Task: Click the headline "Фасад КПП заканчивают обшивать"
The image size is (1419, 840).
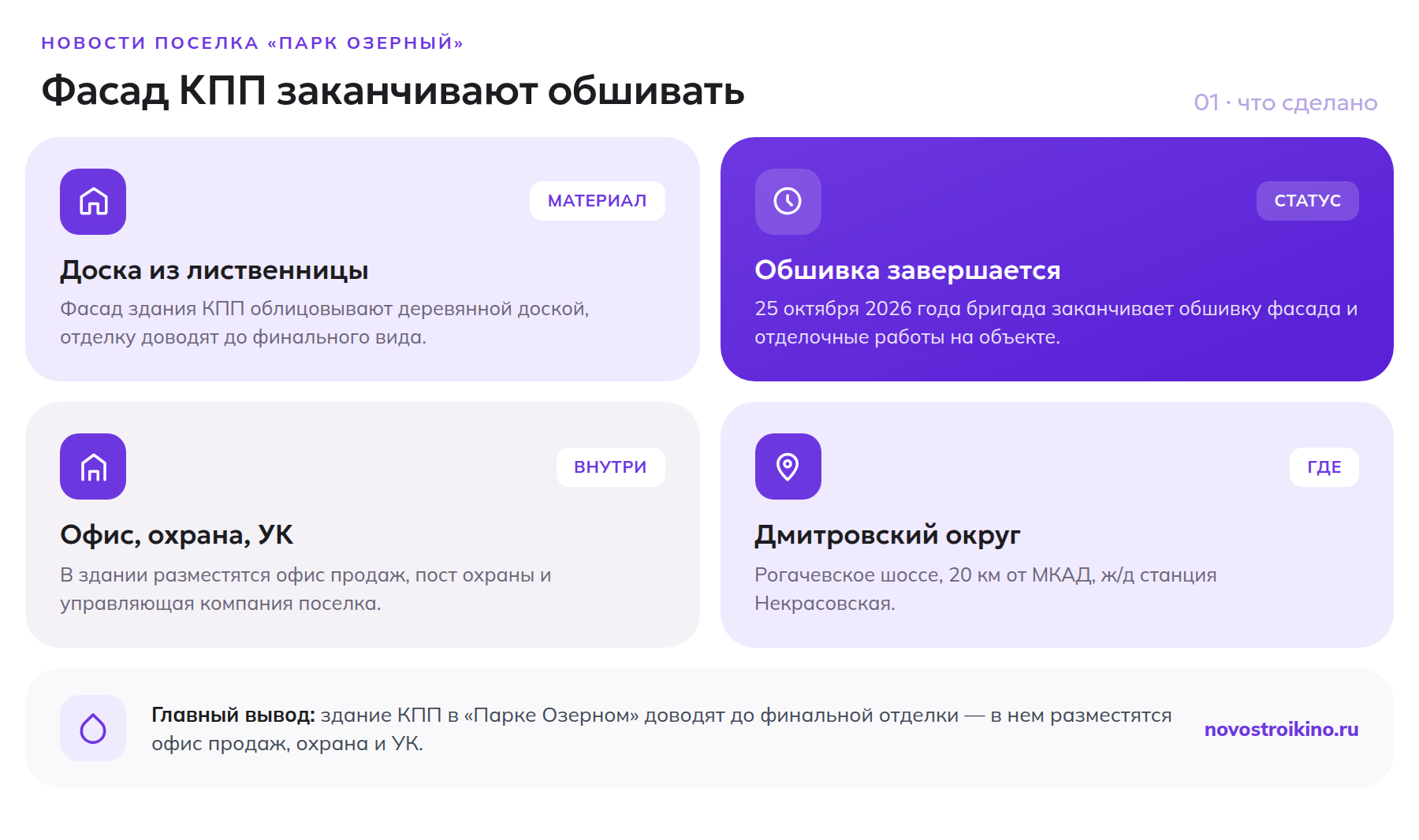Action: 393,90
